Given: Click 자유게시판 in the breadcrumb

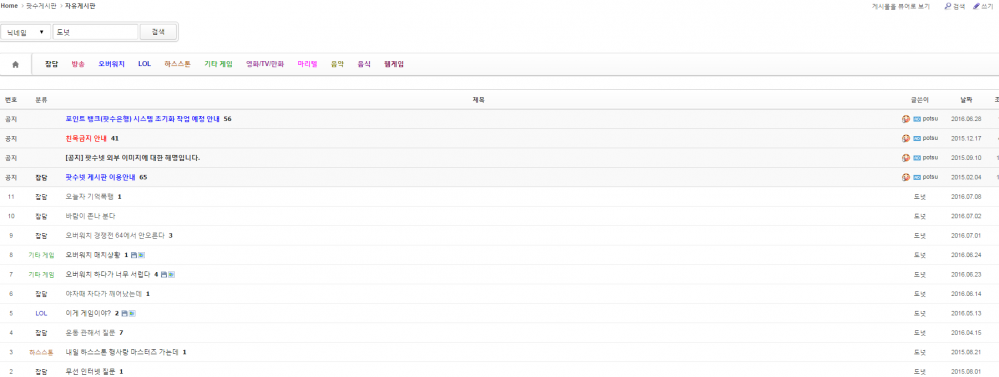Looking at the screenshot, I should point(80,6).
